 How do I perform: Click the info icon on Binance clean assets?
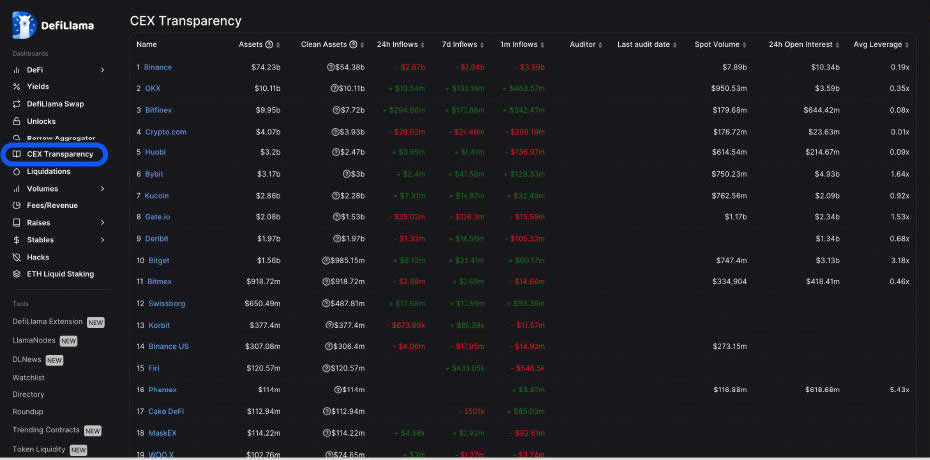tap(332, 67)
